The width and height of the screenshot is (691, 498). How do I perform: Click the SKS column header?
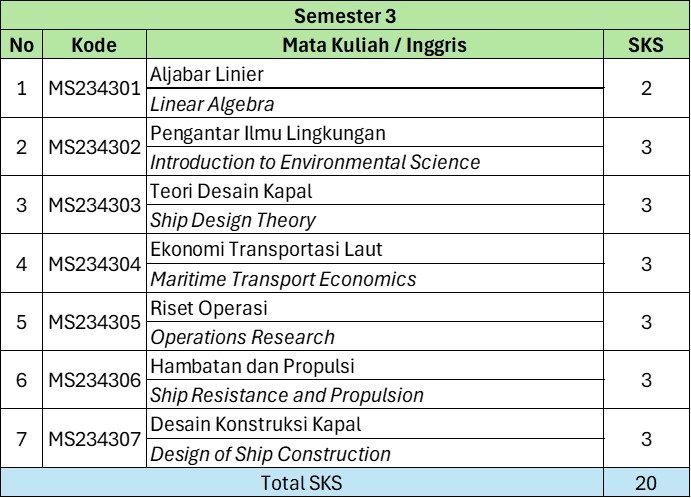point(645,45)
